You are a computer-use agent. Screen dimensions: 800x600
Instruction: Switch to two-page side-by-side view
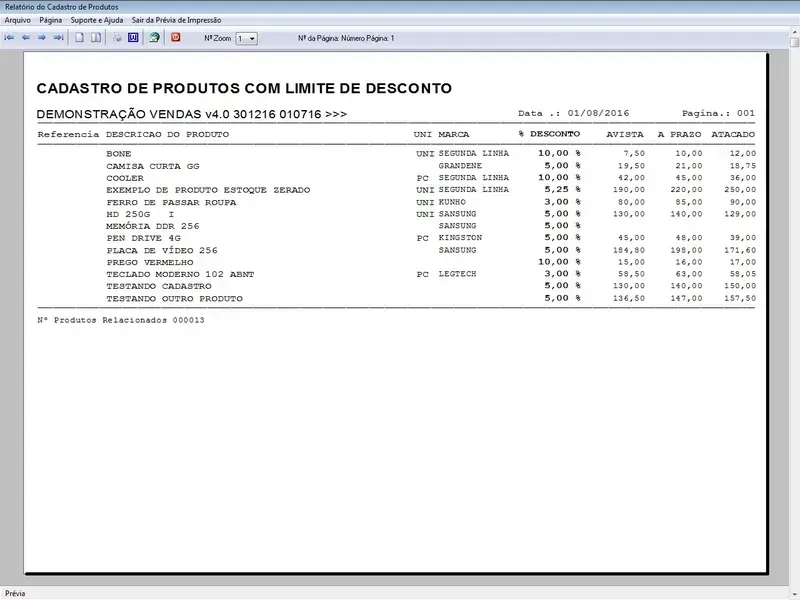pos(96,38)
